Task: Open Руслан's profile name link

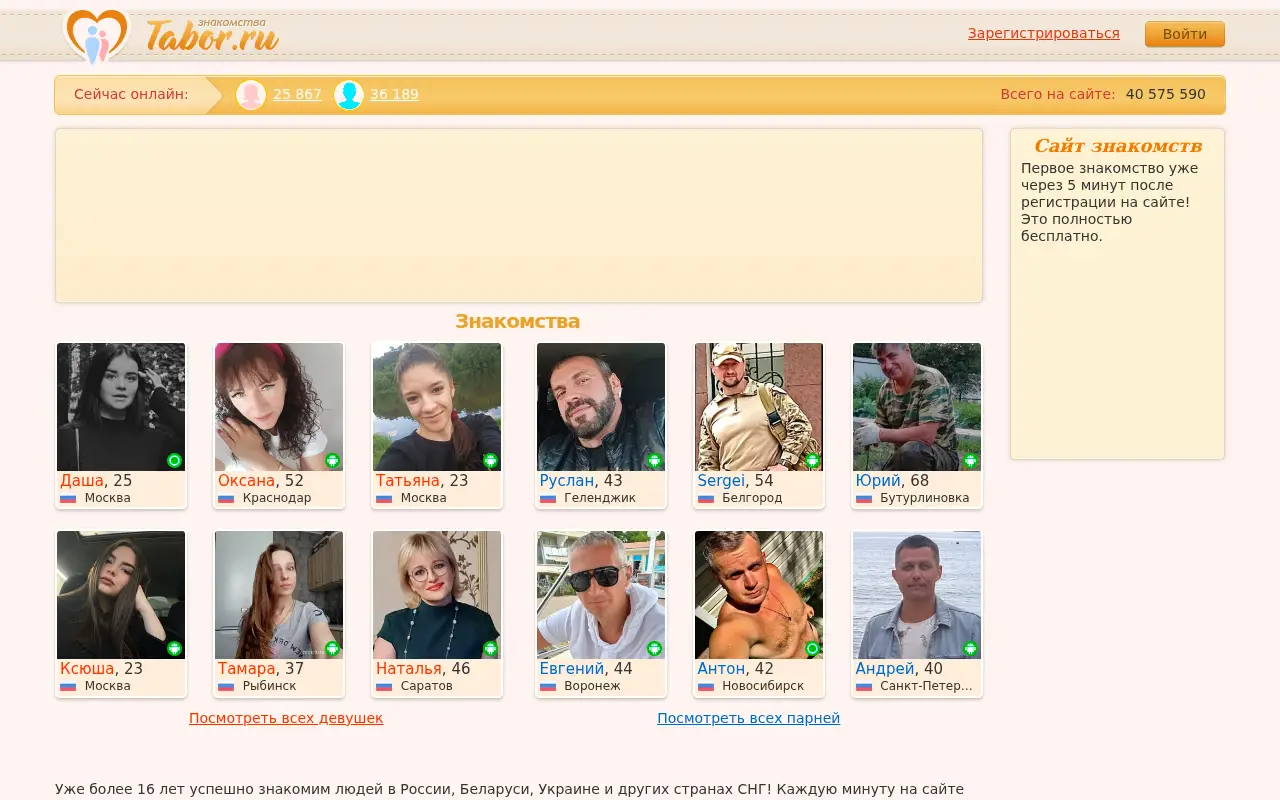Action: tap(567, 481)
